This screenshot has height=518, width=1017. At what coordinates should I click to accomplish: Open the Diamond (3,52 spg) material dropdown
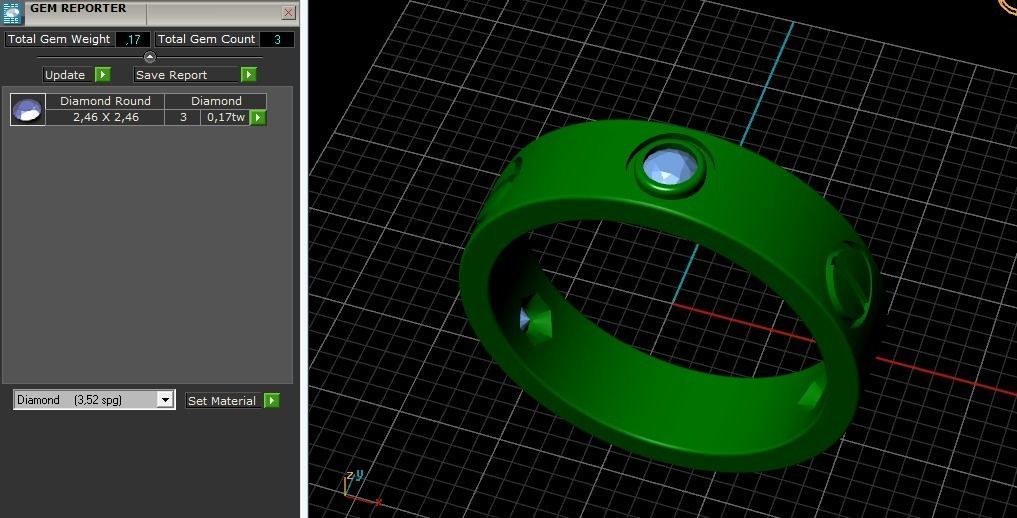[94, 400]
